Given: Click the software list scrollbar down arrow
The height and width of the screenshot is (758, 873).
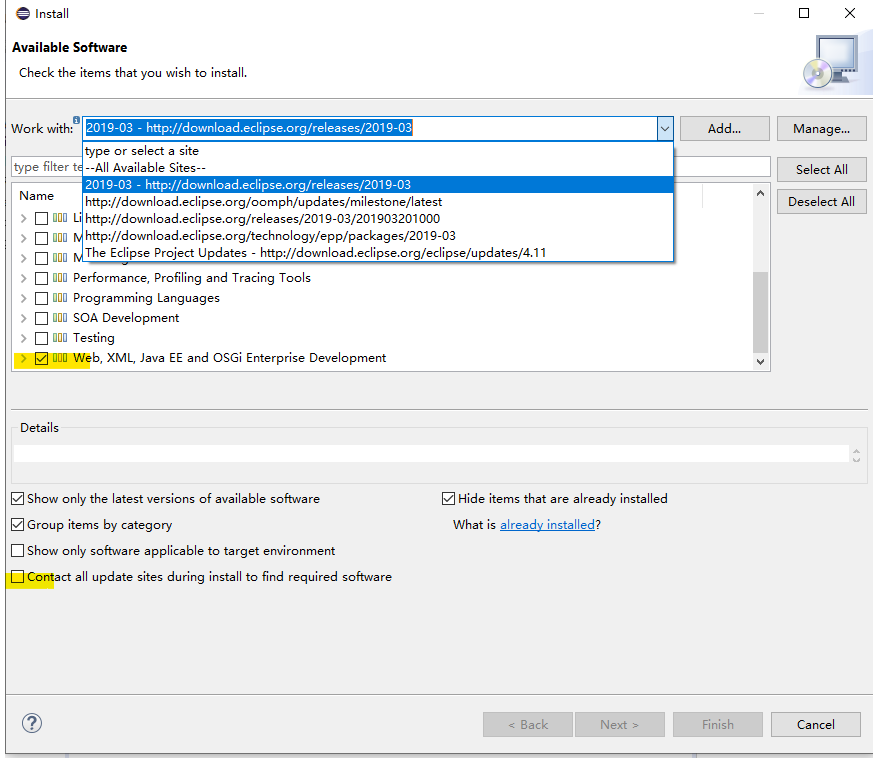Looking at the screenshot, I should coord(761,362).
